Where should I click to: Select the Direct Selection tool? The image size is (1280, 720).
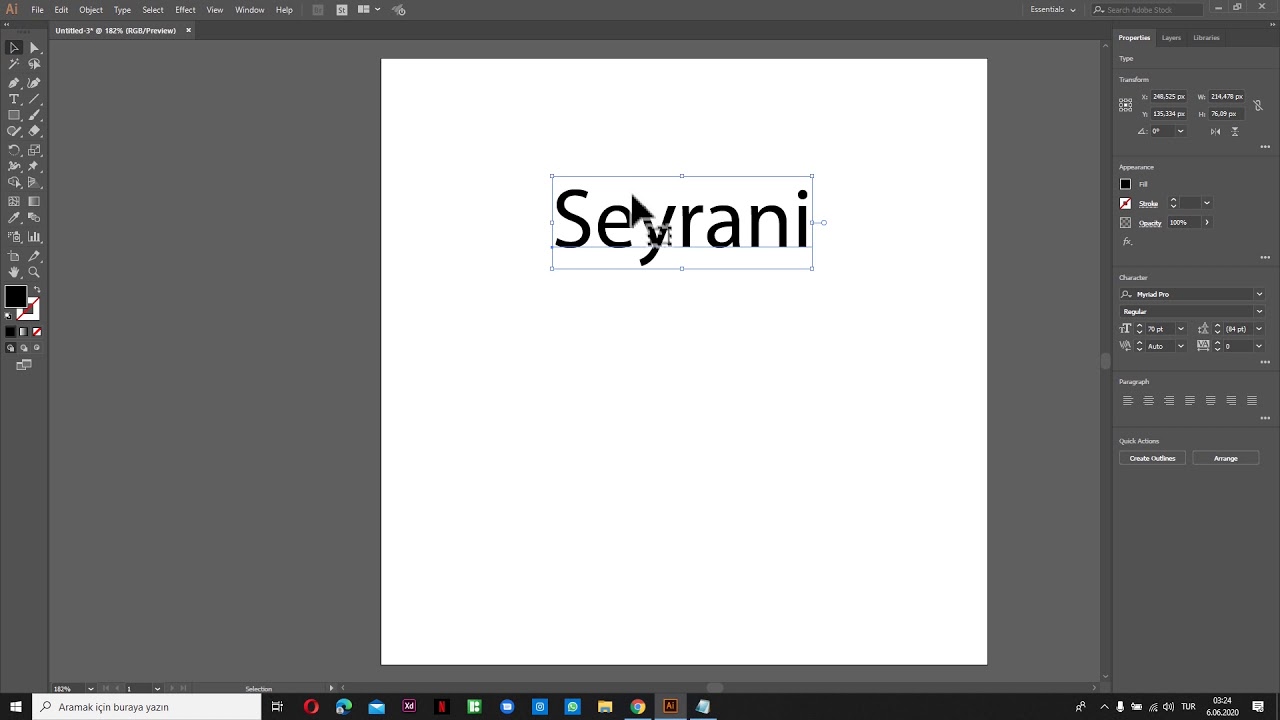coord(34,47)
